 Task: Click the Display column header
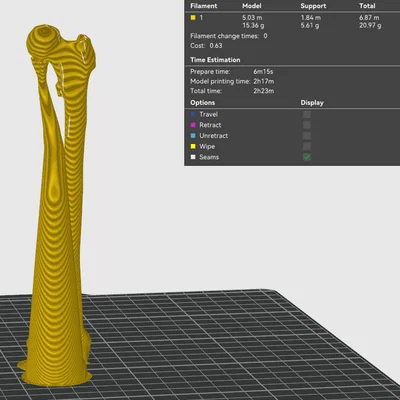click(x=312, y=103)
